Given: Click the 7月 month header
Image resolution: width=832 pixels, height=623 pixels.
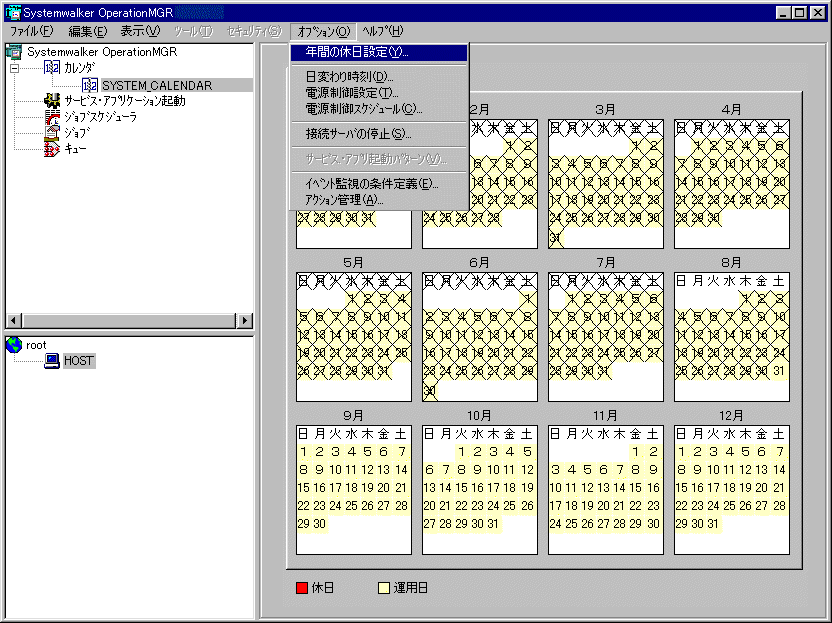Looking at the screenshot, I should (605, 263).
